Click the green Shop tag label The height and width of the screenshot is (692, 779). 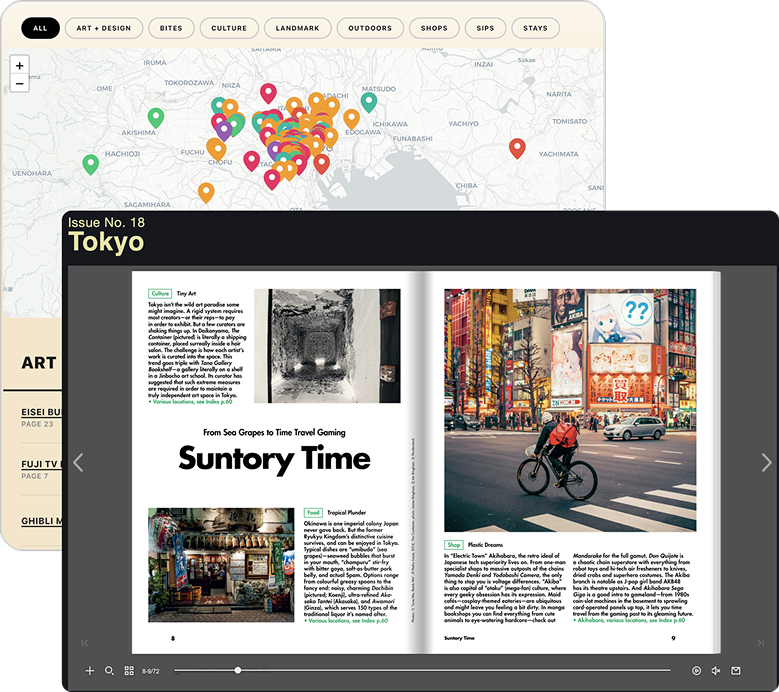tap(454, 545)
